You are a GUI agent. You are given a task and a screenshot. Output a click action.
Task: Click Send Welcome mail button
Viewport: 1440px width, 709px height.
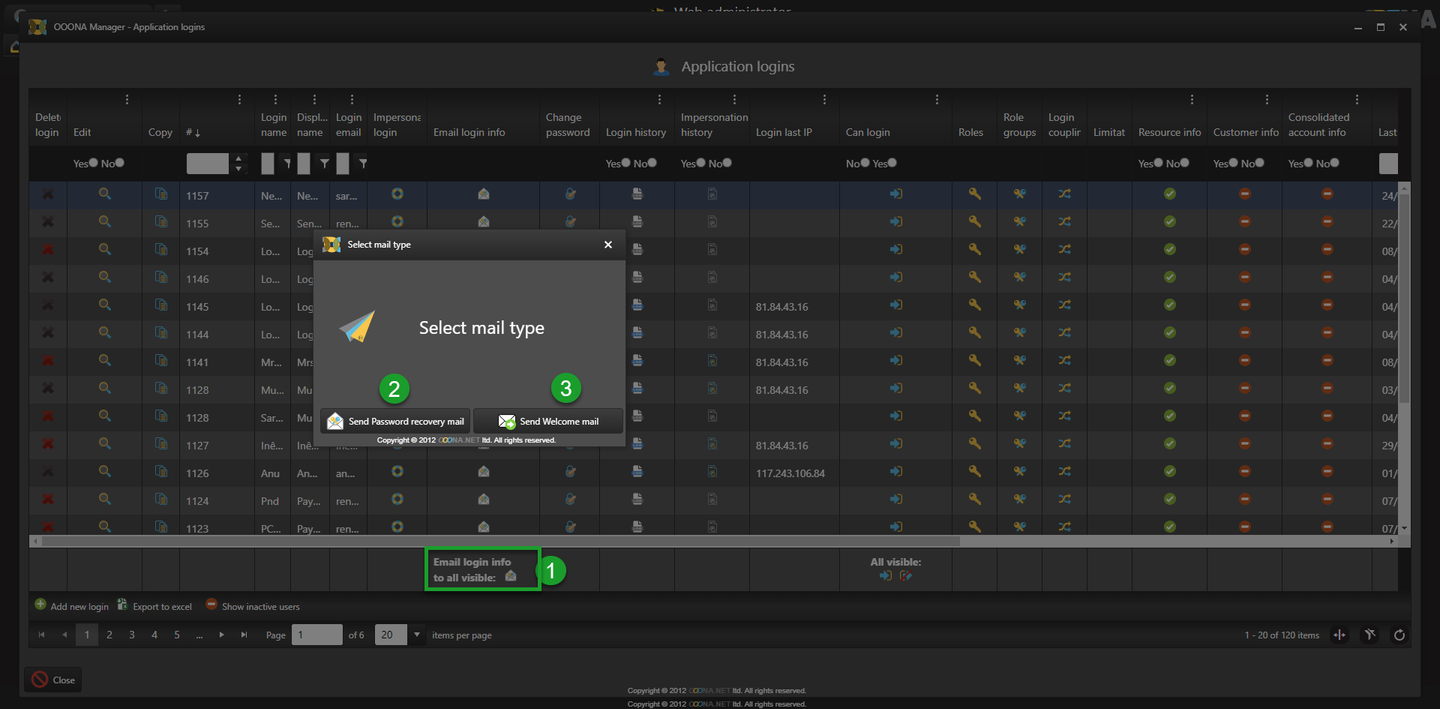[x=548, y=421]
